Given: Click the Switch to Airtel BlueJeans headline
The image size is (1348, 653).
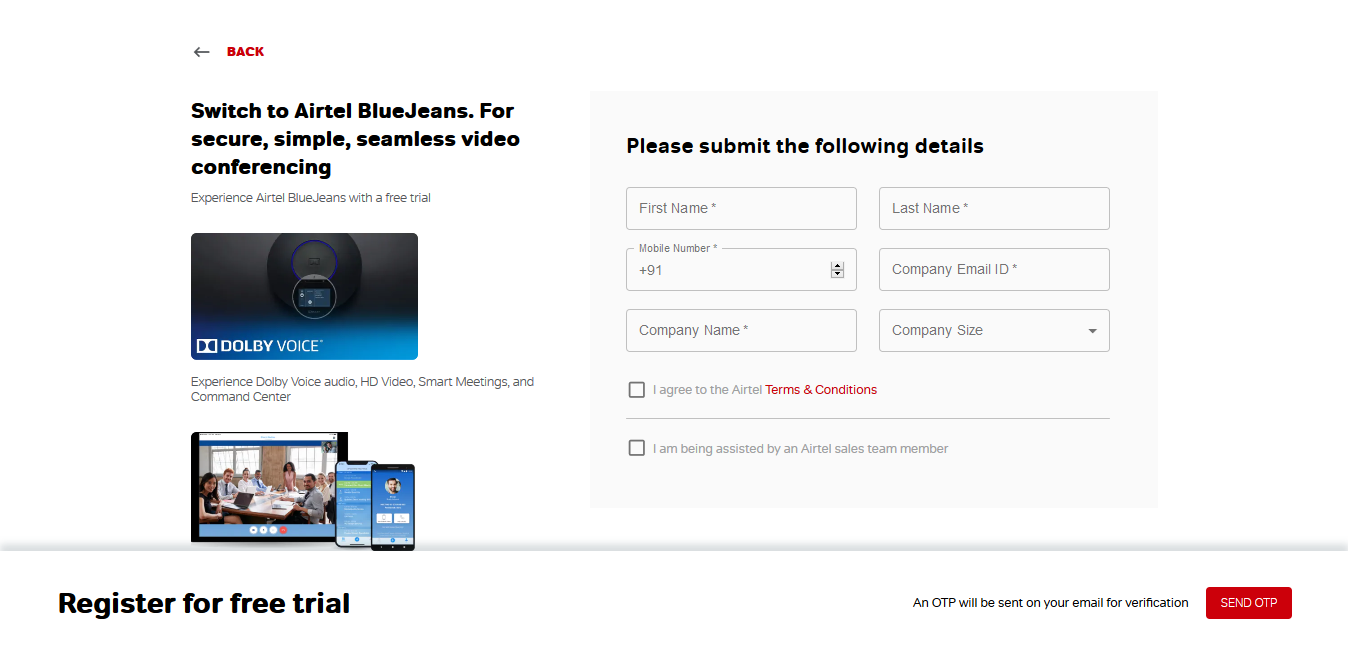Looking at the screenshot, I should (x=355, y=139).
